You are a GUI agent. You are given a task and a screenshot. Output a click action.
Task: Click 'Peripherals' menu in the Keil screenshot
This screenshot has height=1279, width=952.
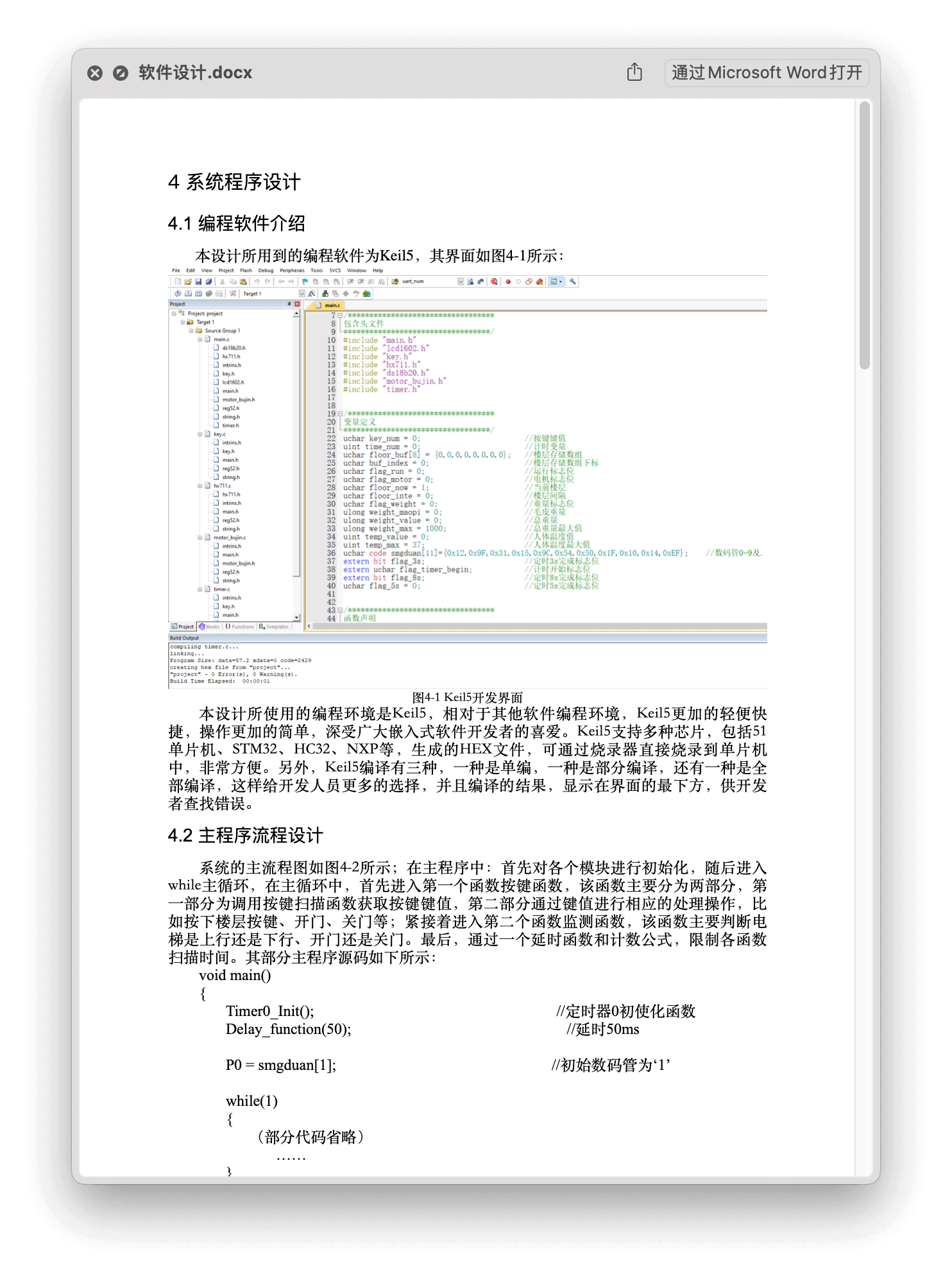coord(292,271)
